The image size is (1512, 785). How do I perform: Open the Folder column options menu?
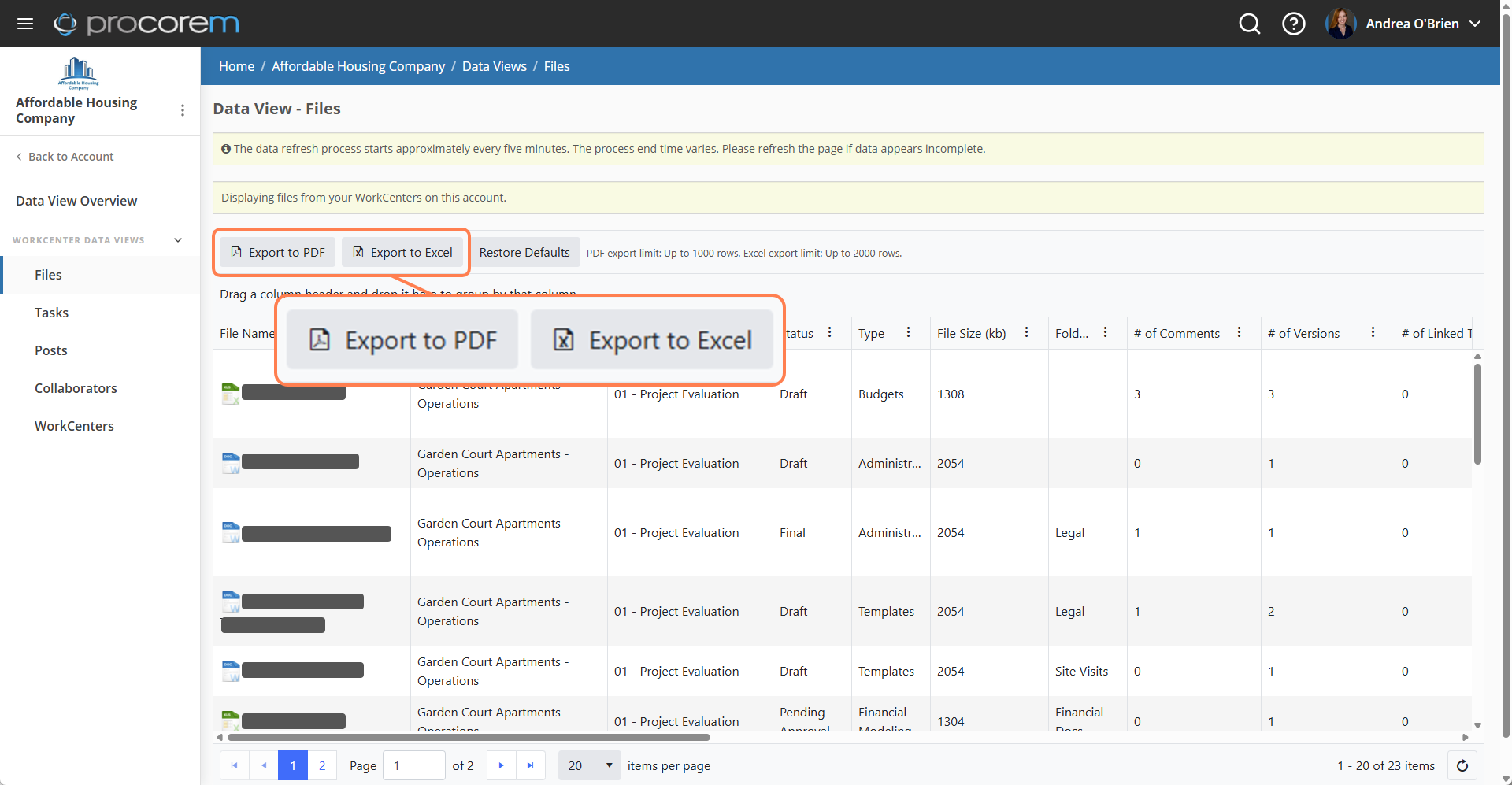(1105, 333)
